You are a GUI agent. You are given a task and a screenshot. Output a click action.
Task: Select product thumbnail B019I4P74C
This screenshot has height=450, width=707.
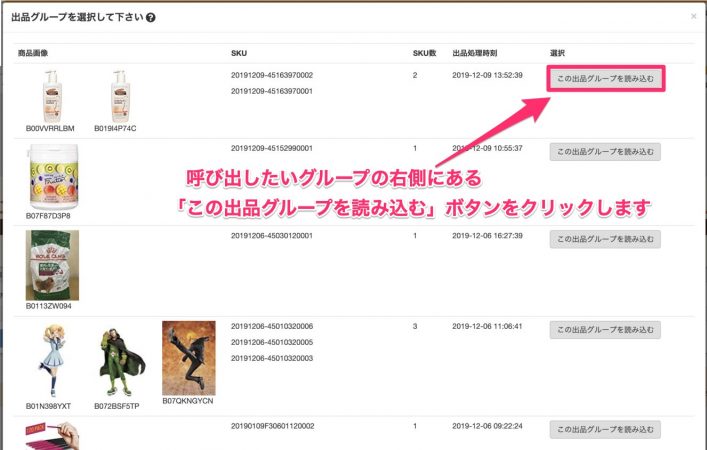pos(120,96)
